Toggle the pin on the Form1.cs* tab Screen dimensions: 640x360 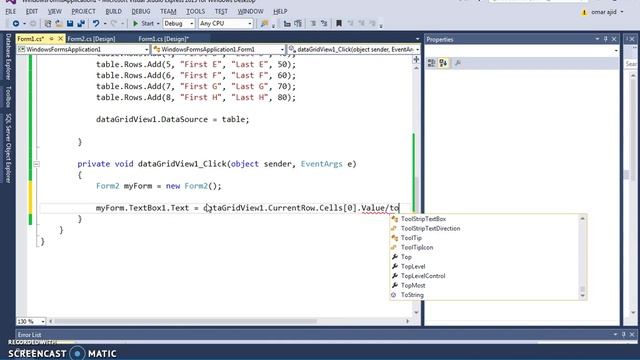(51, 38)
